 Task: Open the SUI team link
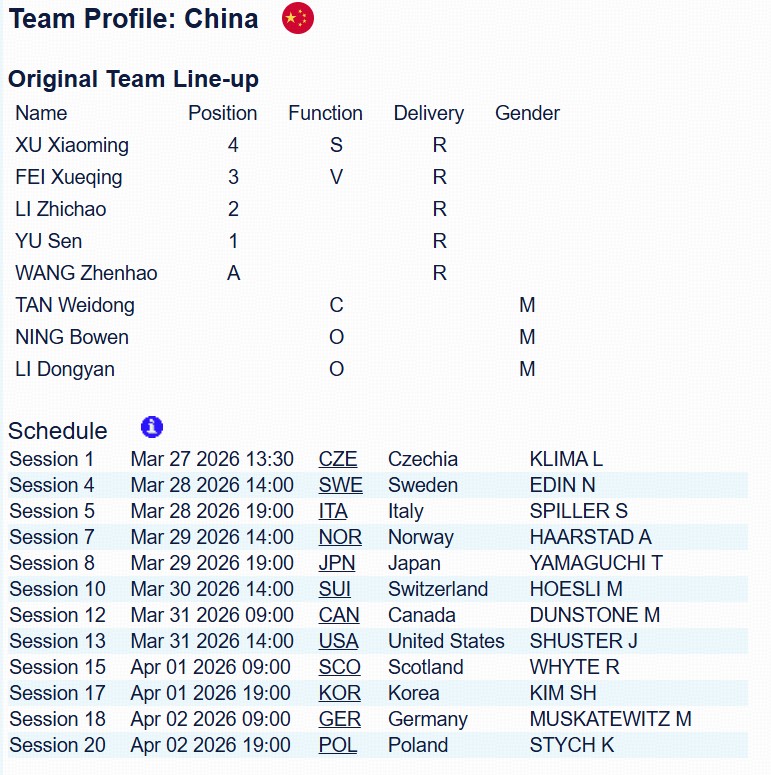pos(335,589)
